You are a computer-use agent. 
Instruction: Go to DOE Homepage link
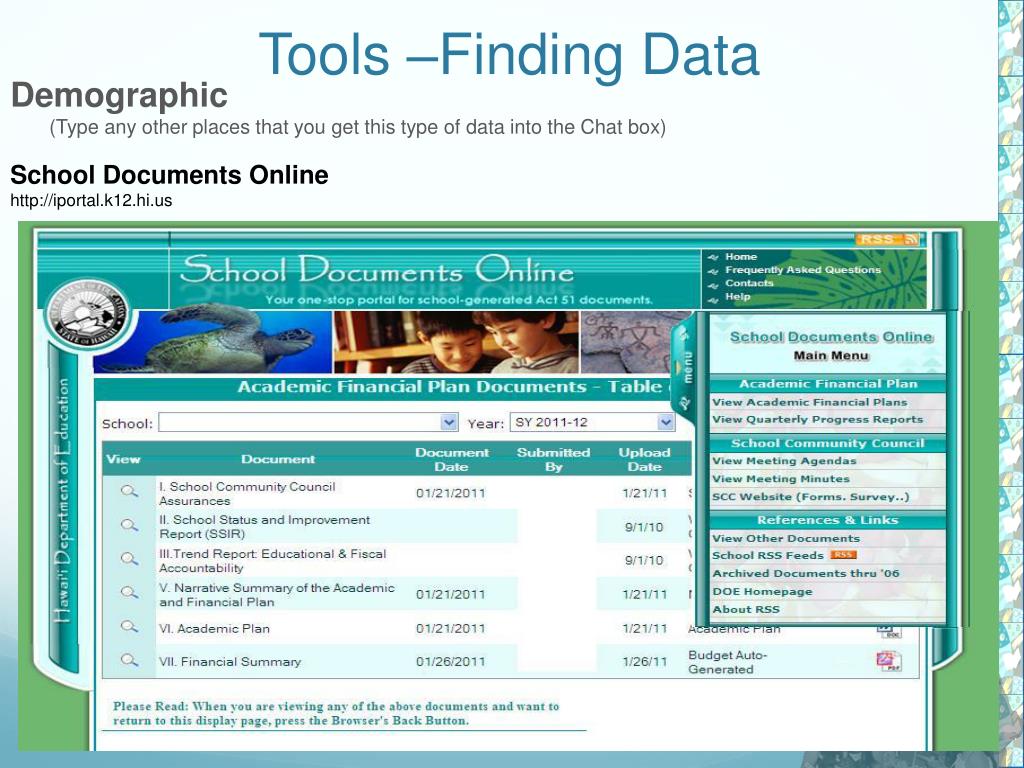[x=762, y=592]
